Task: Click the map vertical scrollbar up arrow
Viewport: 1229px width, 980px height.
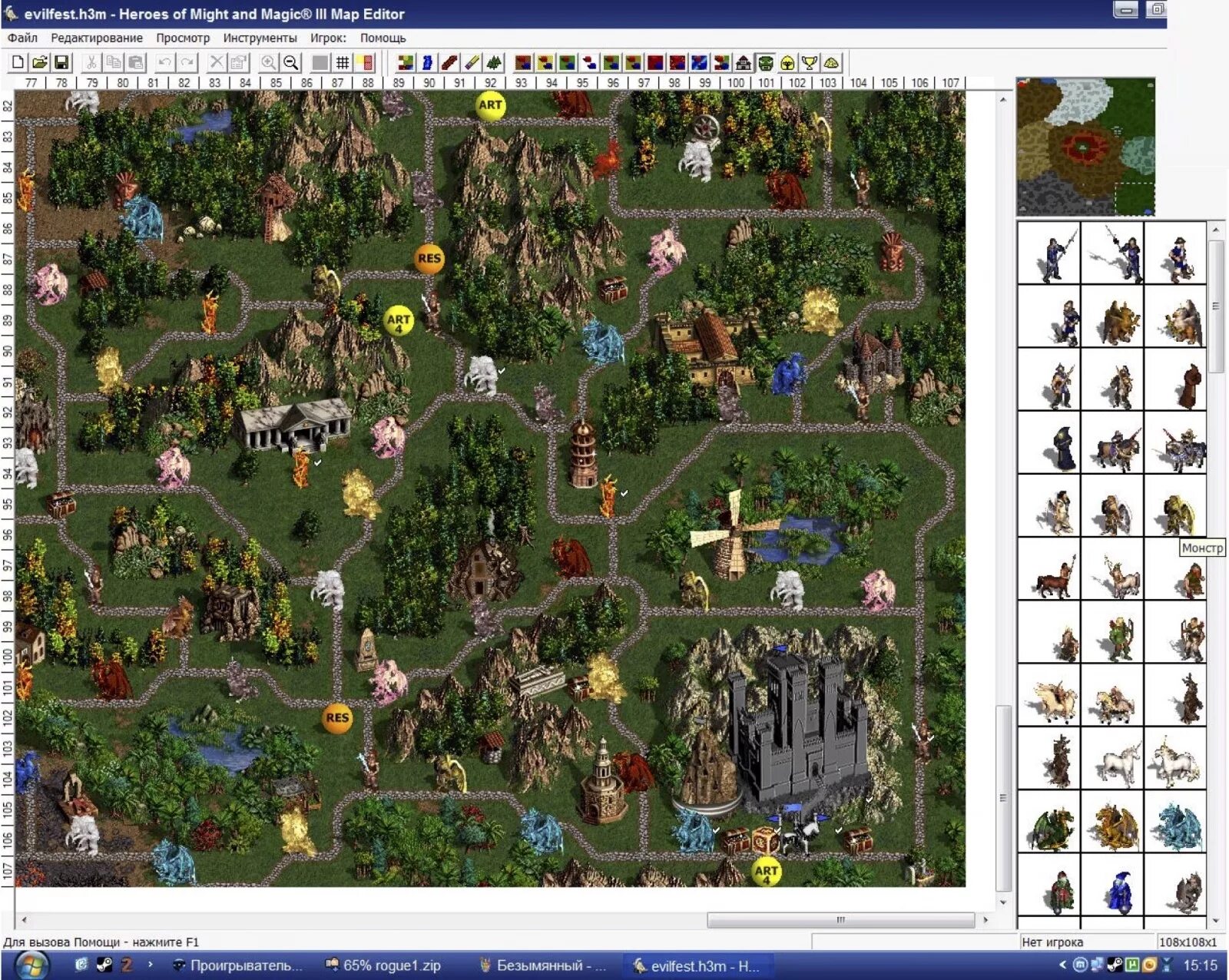Action: 1003,100
